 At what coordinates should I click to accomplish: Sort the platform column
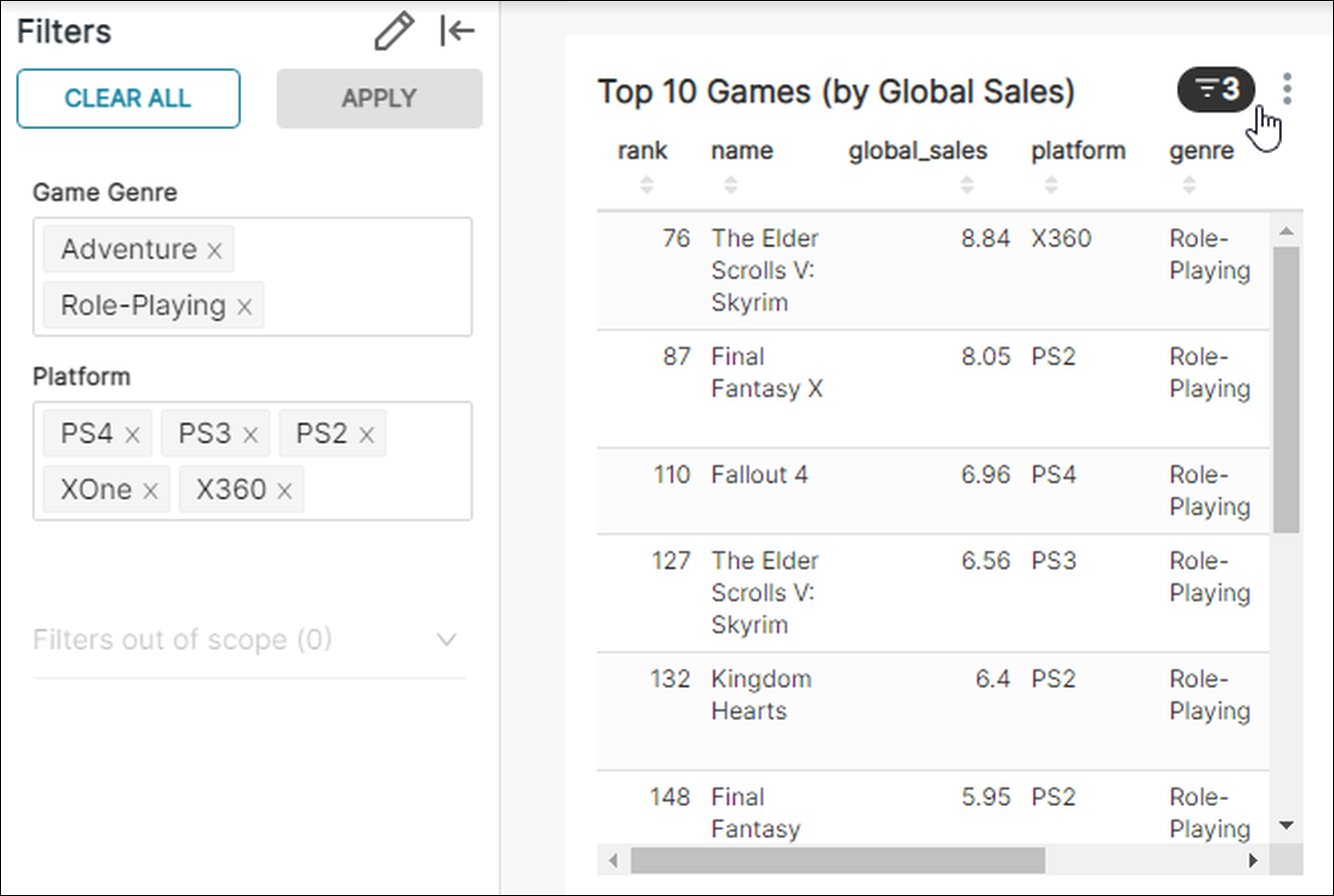[1051, 182]
